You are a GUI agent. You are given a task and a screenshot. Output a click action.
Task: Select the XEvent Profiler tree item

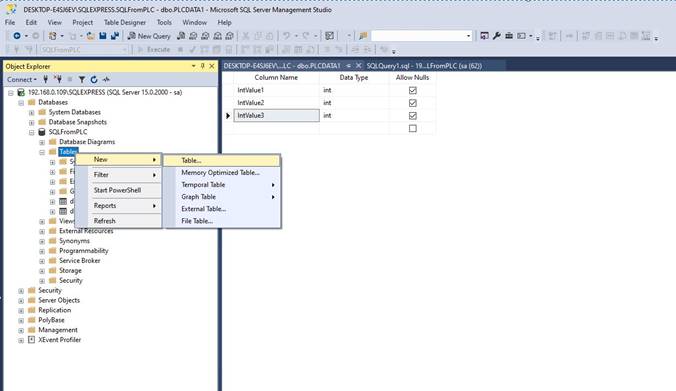point(59,340)
